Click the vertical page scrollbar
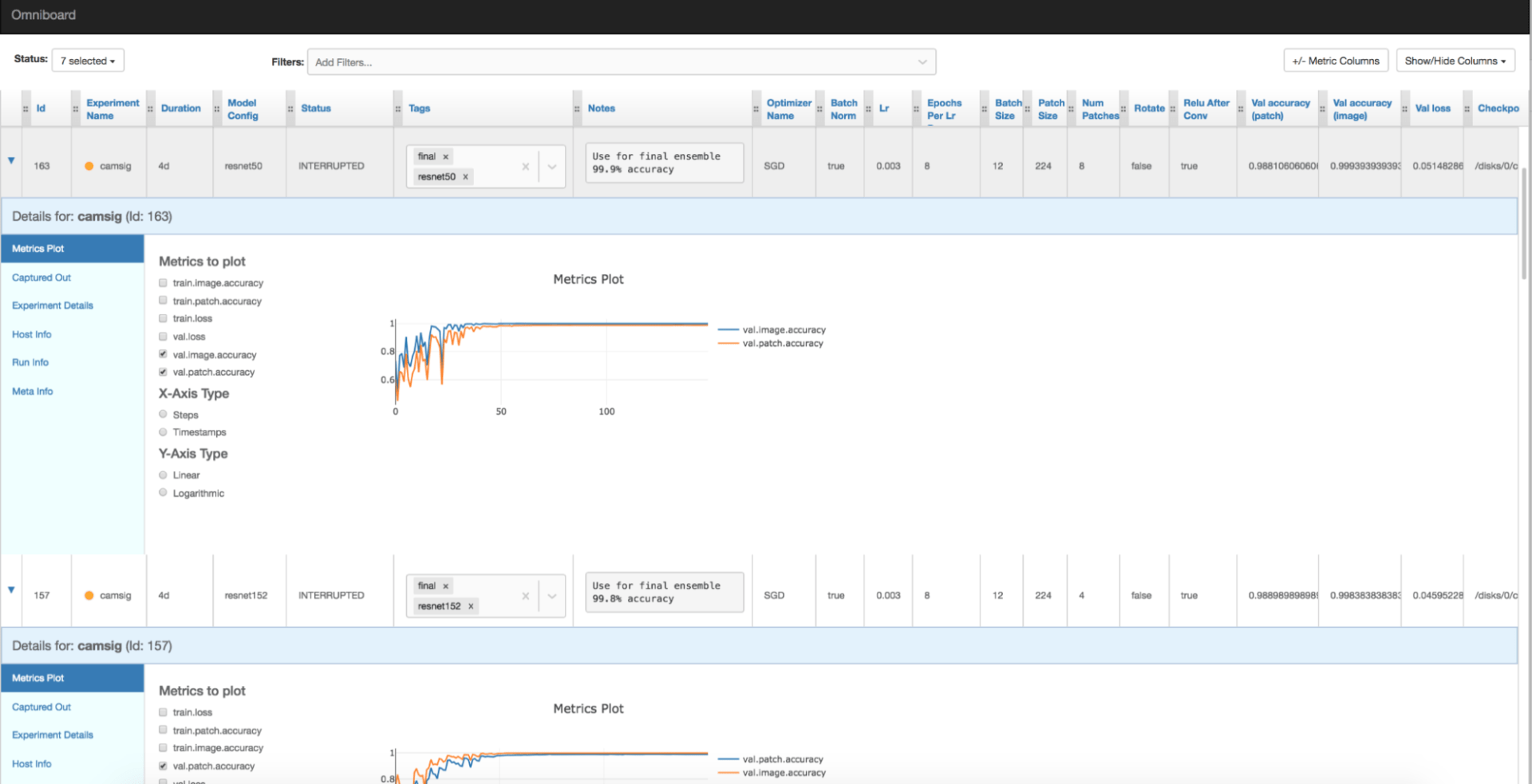Screen dimensions: 1532x784 (x=1524, y=223)
